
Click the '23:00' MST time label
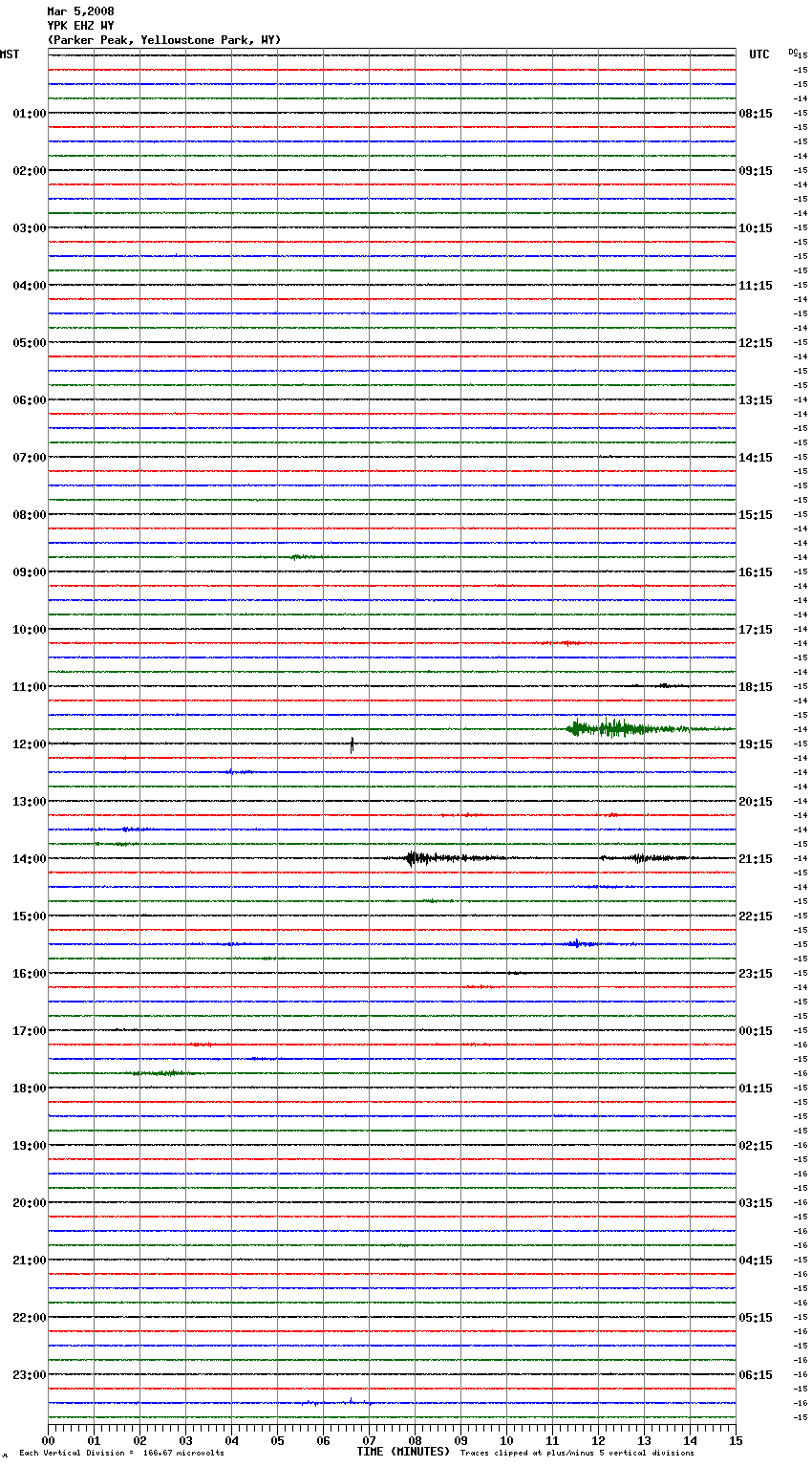(x=30, y=1375)
